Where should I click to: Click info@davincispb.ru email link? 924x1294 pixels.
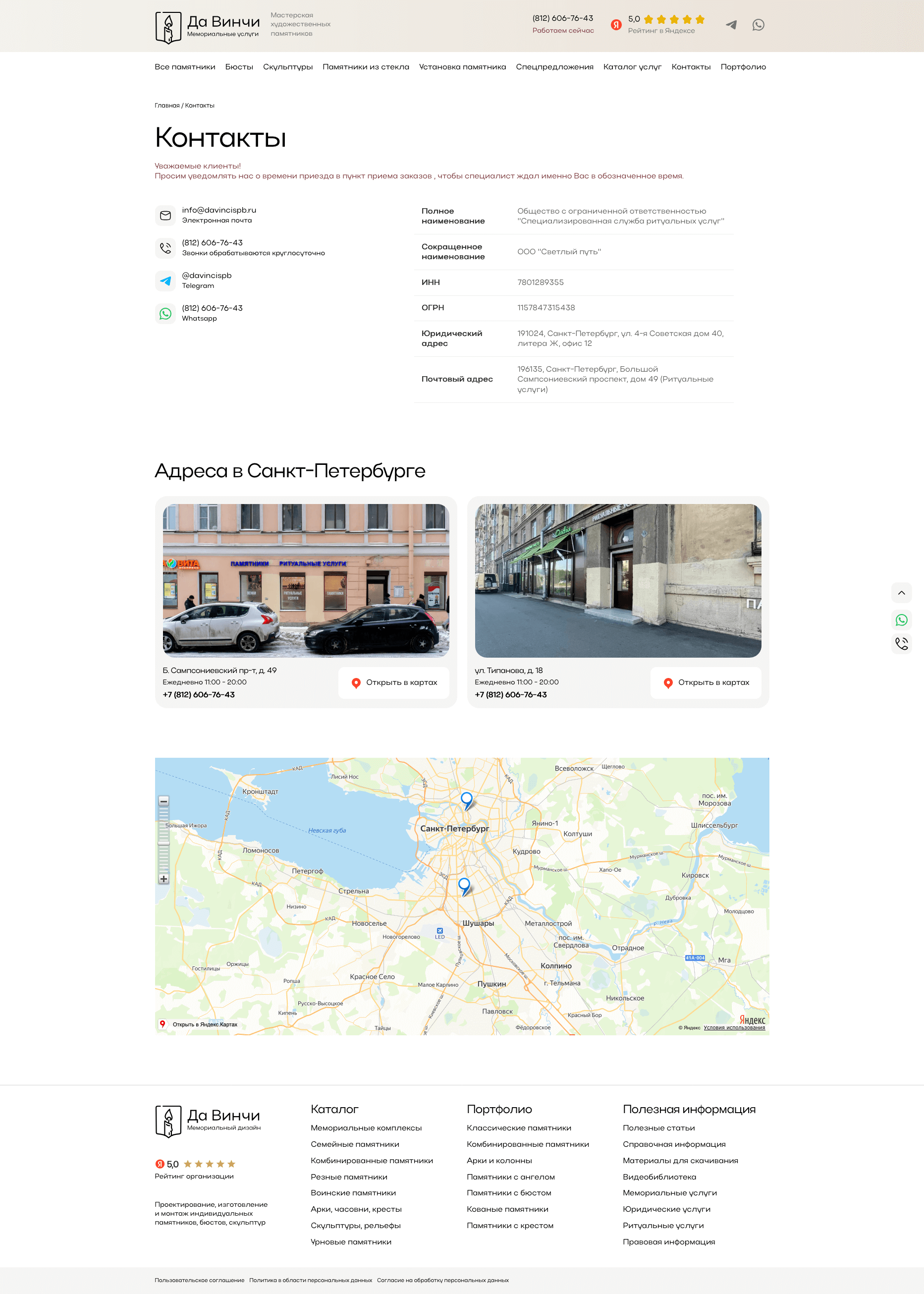[x=219, y=210]
